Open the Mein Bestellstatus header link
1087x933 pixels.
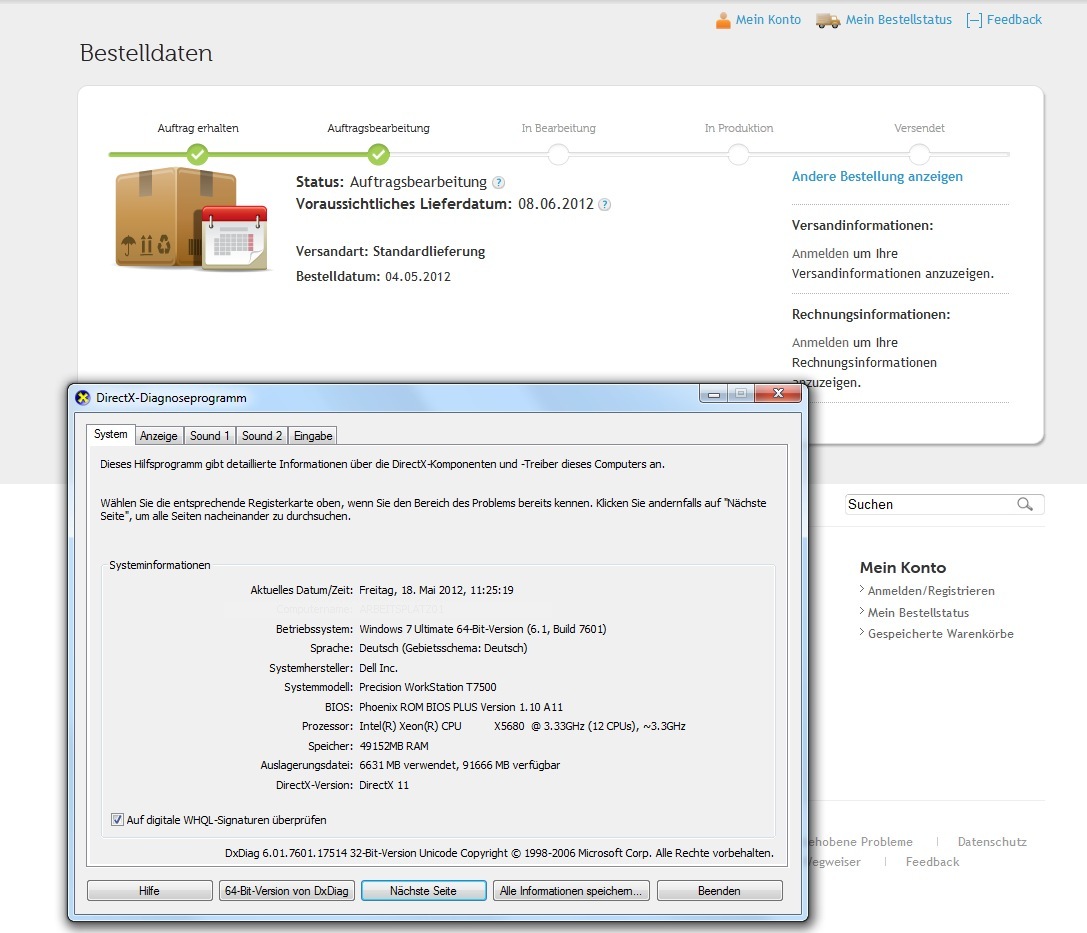[898, 20]
